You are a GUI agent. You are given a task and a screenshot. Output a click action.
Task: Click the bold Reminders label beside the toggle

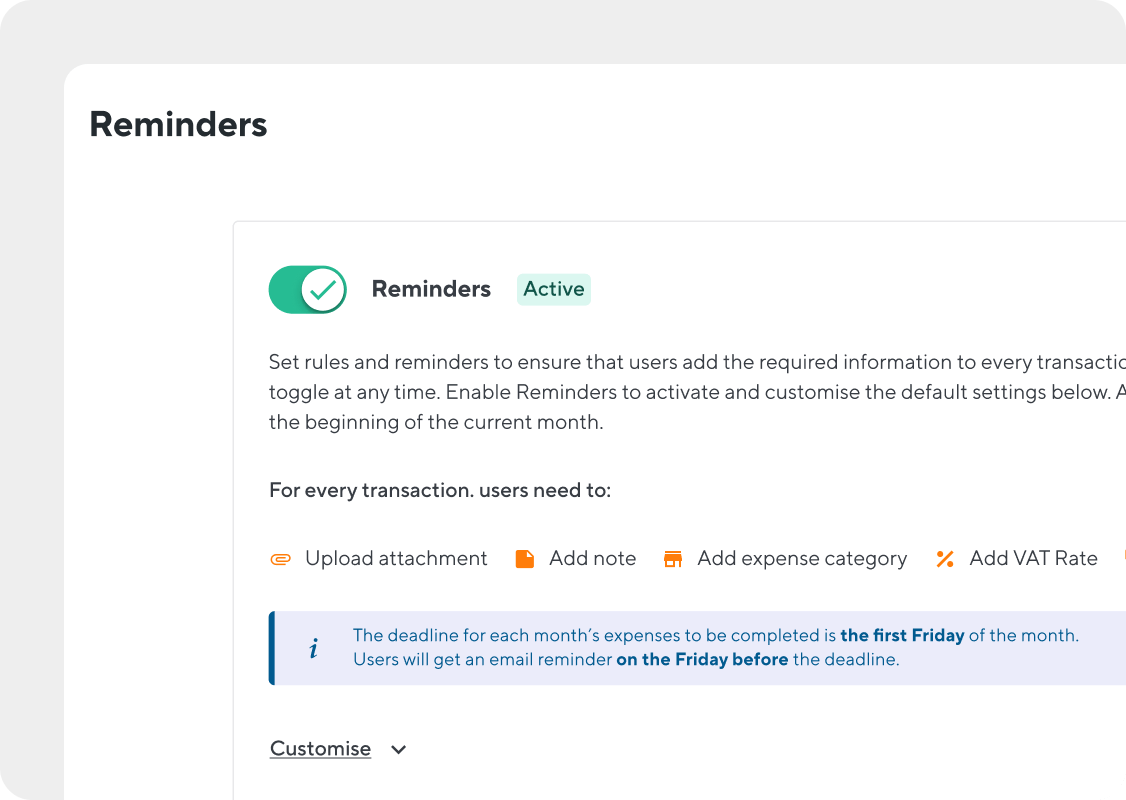[x=431, y=289]
